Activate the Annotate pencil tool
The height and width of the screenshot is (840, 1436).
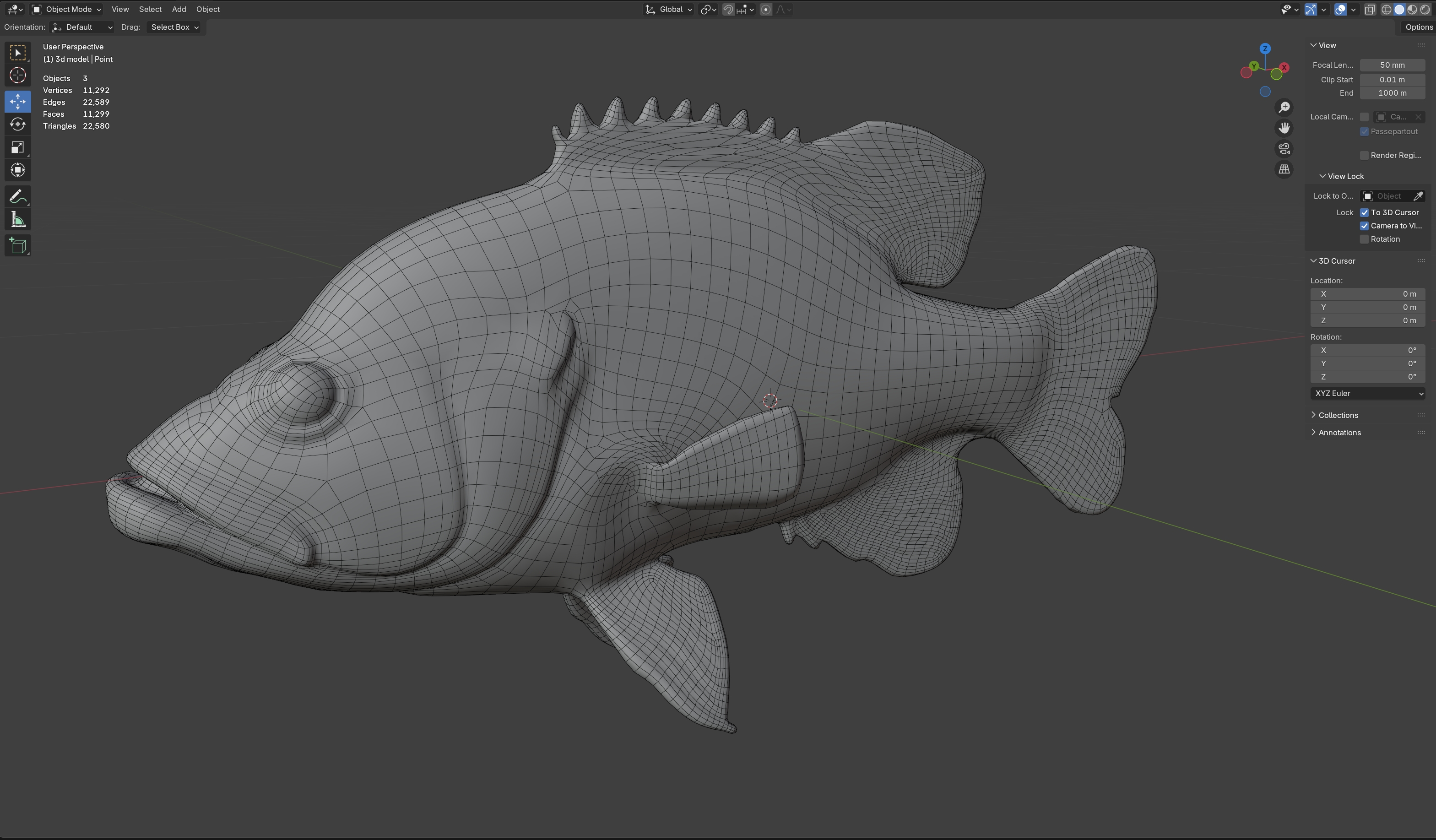click(18, 196)
